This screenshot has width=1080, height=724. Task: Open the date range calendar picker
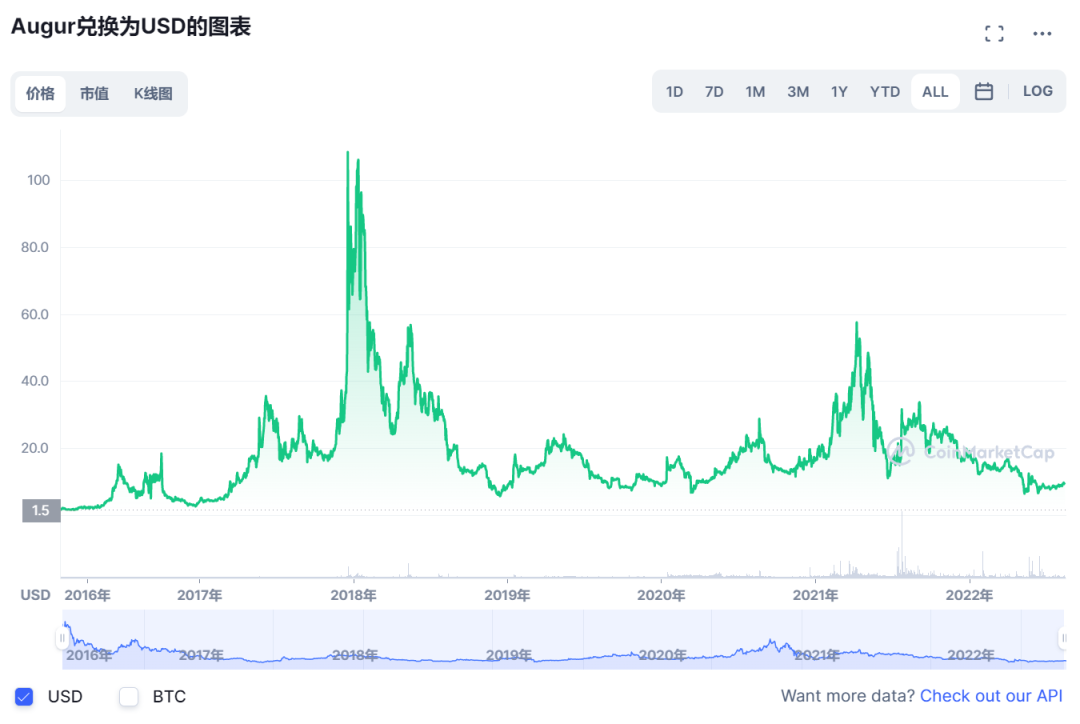pos(983,90)
